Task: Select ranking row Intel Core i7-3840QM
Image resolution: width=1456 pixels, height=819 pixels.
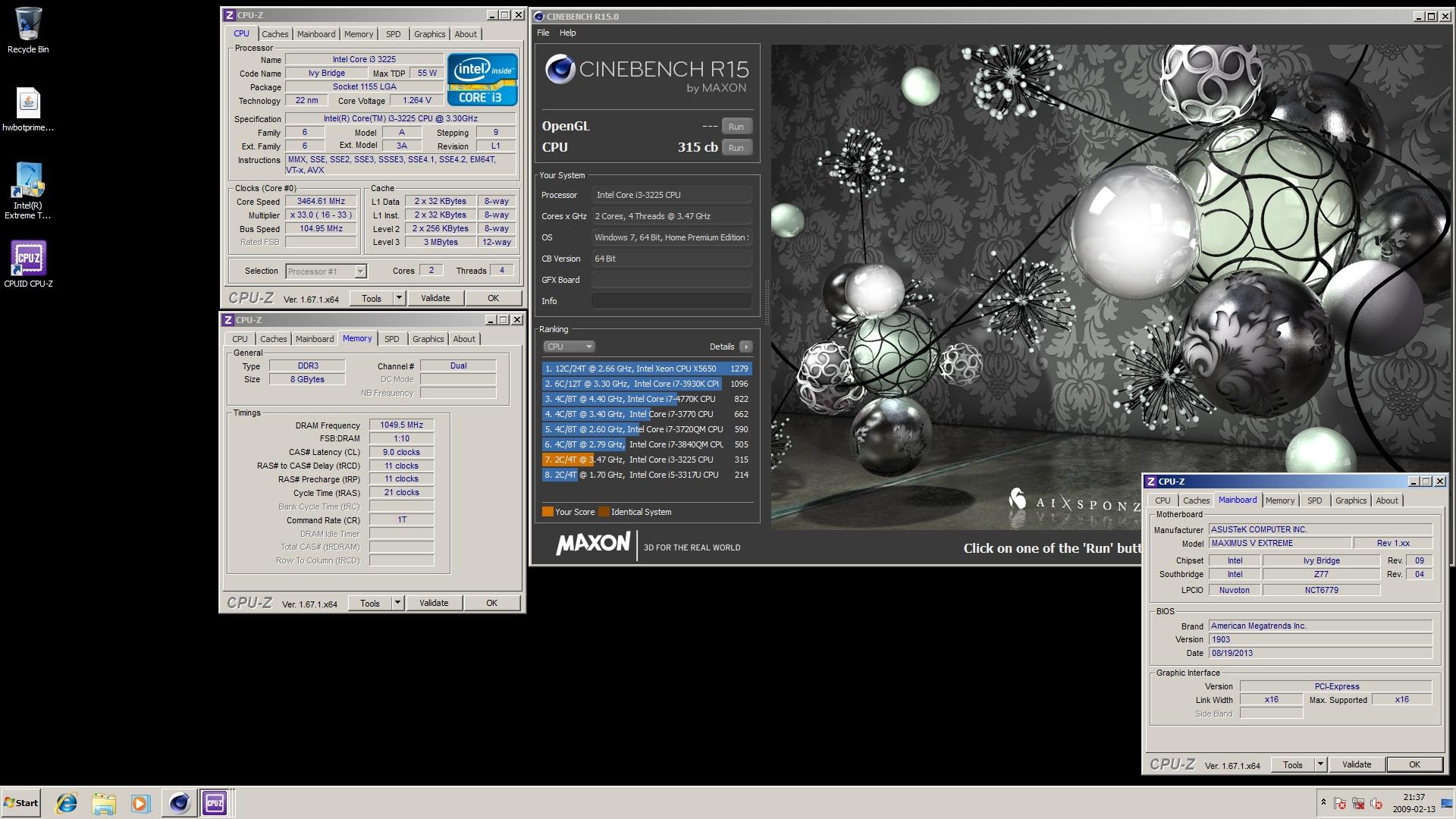Action: point(647,444)
